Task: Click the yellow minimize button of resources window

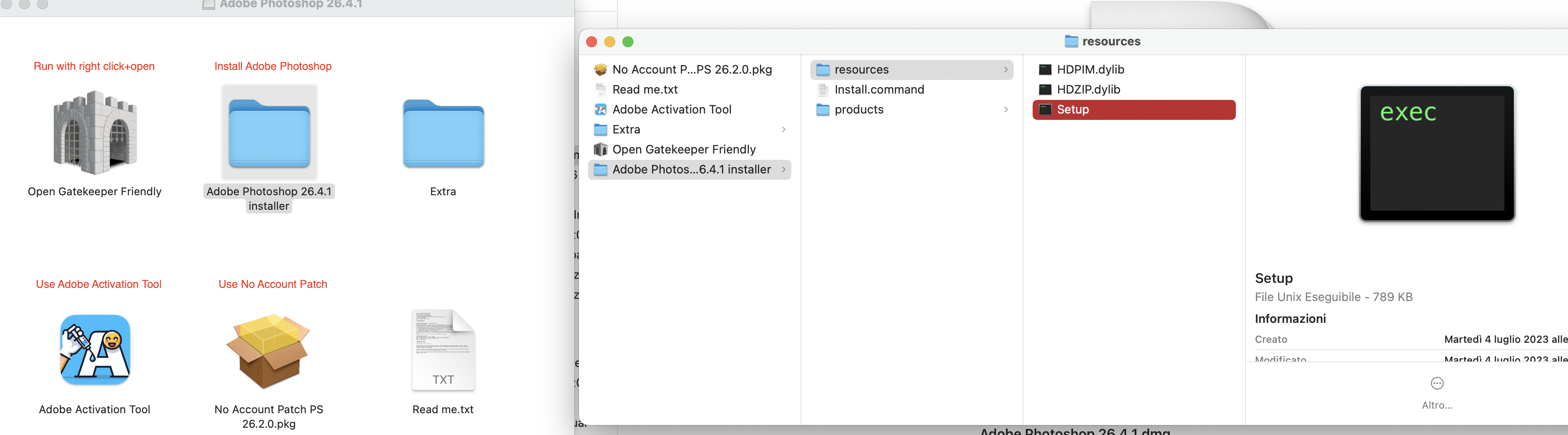Action: click(x=610, y=41)
